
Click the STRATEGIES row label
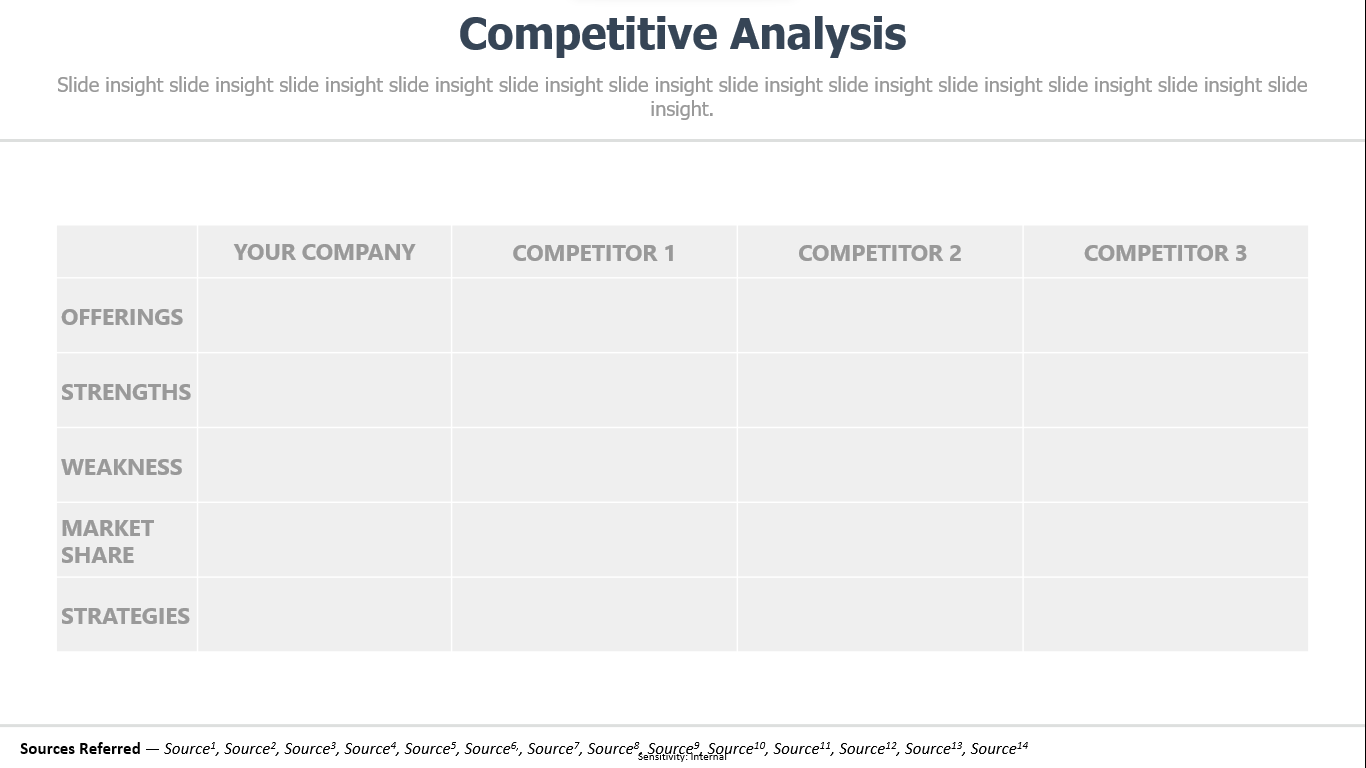pyautogui.click(x=126, y=616)
